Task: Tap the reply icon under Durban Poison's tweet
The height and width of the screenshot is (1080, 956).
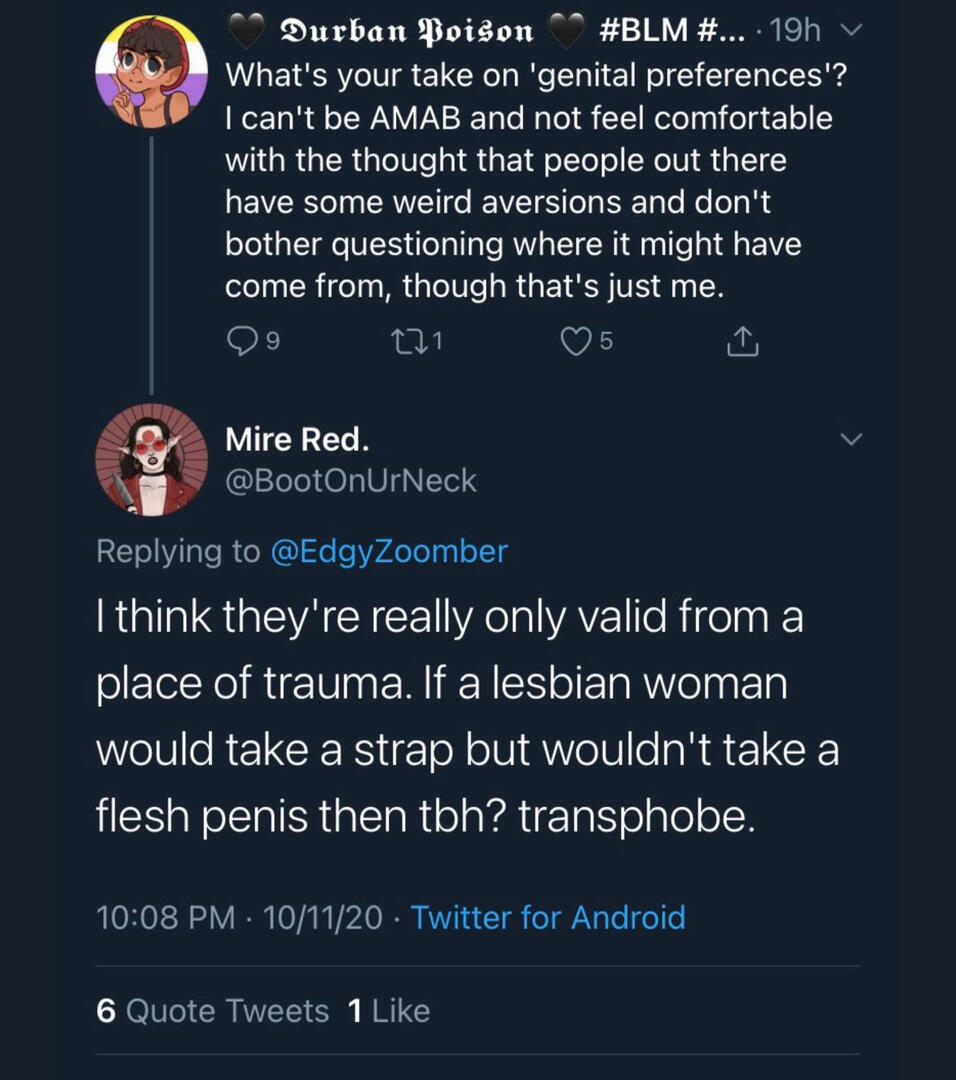Action: [x=243, y=343]
